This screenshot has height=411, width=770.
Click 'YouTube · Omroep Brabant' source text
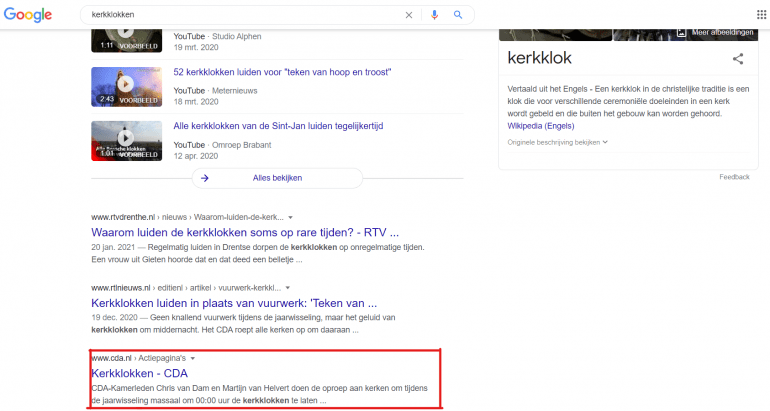click(222, 145)
